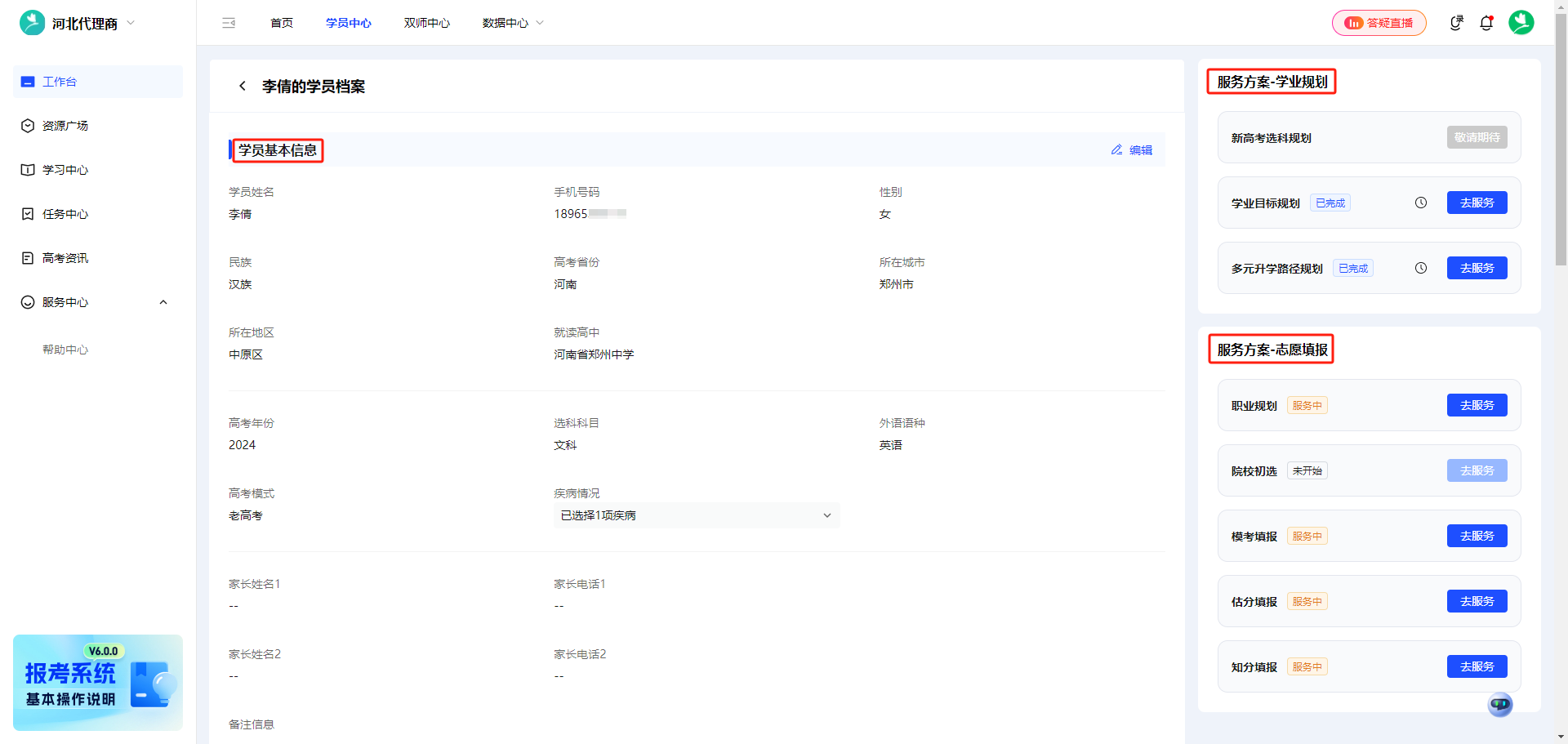Screen dimensions: 1568x744
Task: Open the green user avatar in top bar
Action: tap(1521, 22)
